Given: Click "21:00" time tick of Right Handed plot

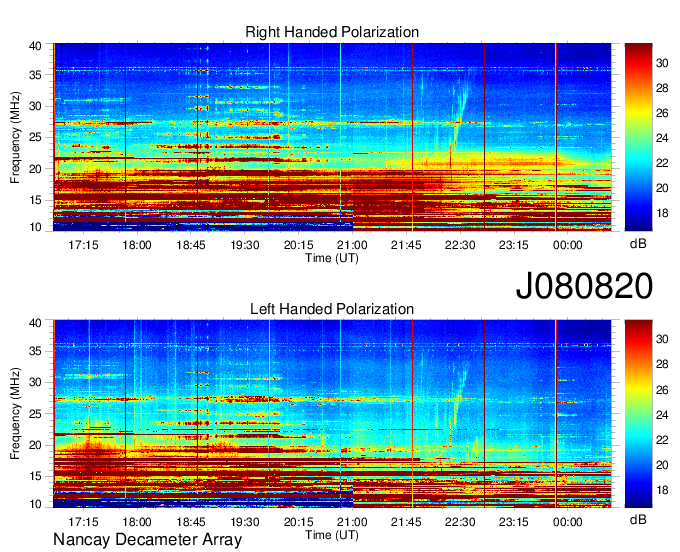Looking at the screenshot, I should [352, 245].
